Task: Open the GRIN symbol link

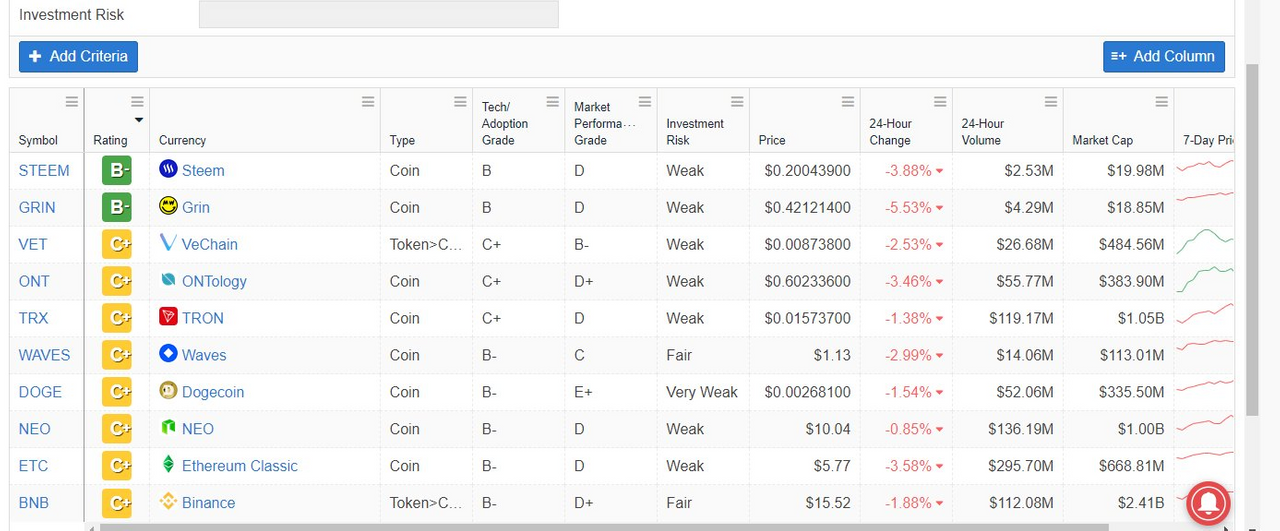Action: click(x=37, y=208)
